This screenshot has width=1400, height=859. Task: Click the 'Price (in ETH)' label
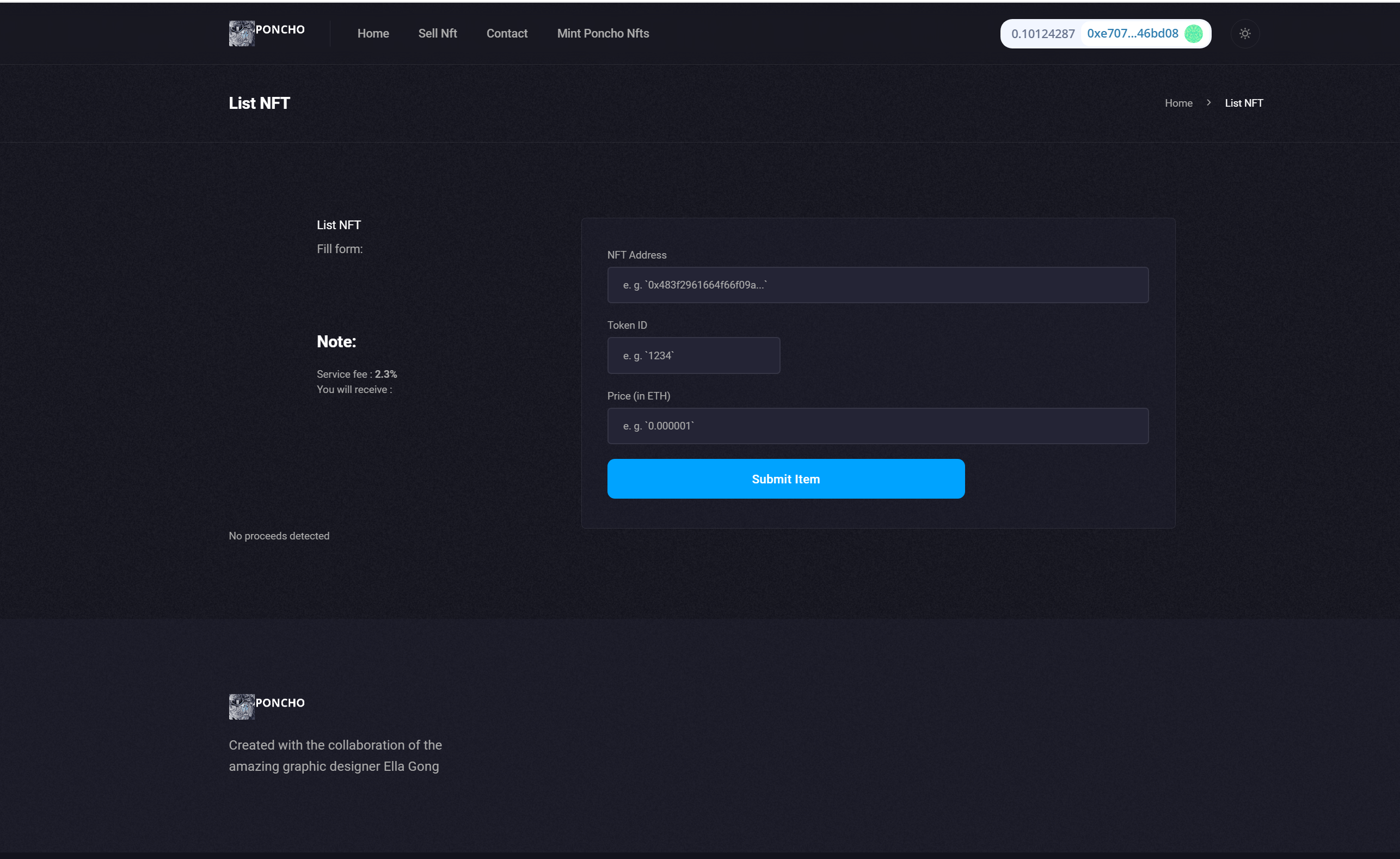pyautogui.click(x=638, y=396)
